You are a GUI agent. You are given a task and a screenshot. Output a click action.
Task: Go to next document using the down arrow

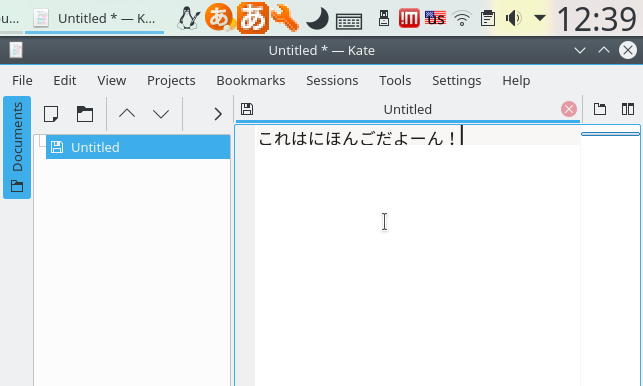click(x=161, y=114)
